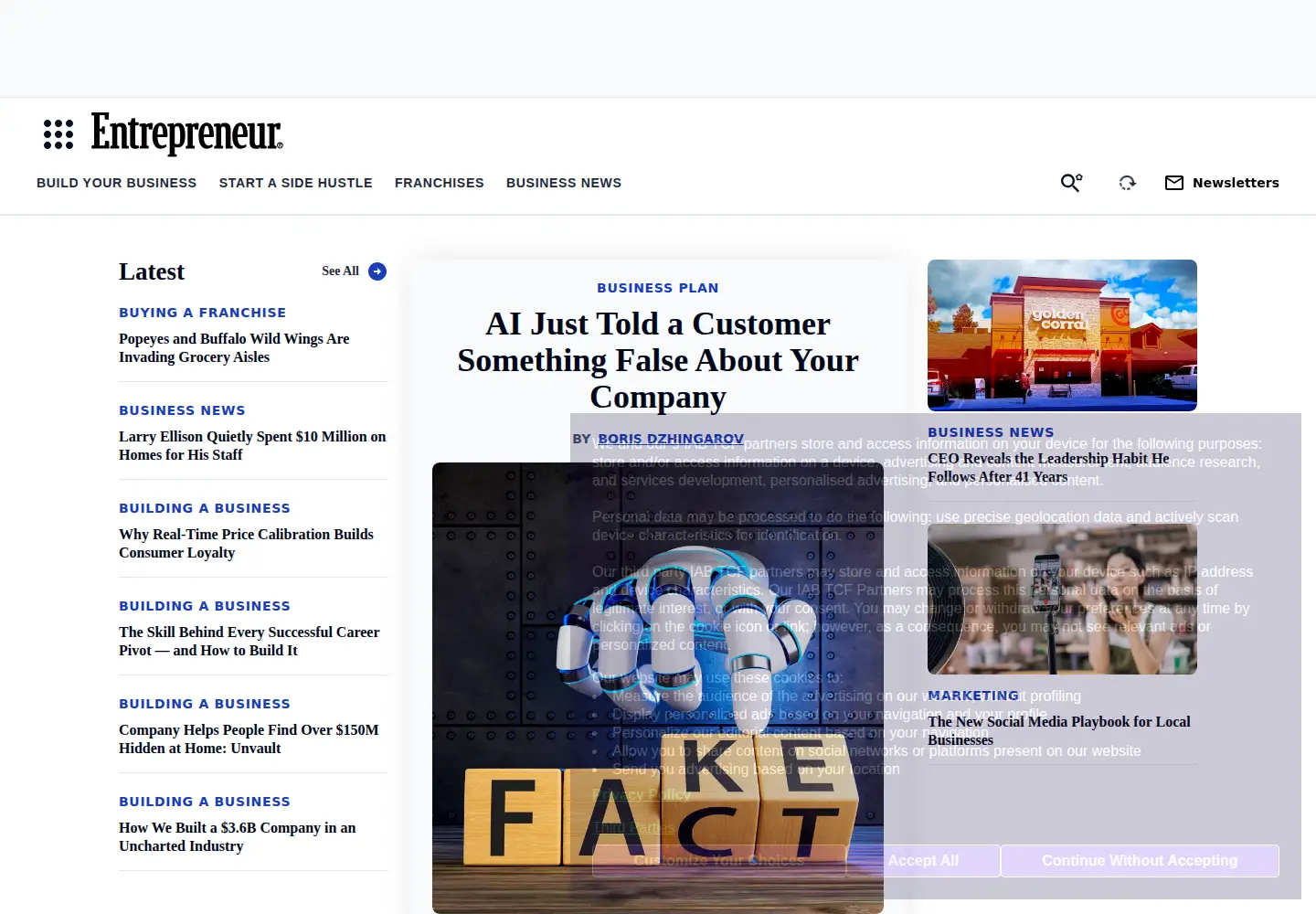Click Building a Business above Unvault article
The width and height of the screenshot is (1316, 914).
click(205, 704)
